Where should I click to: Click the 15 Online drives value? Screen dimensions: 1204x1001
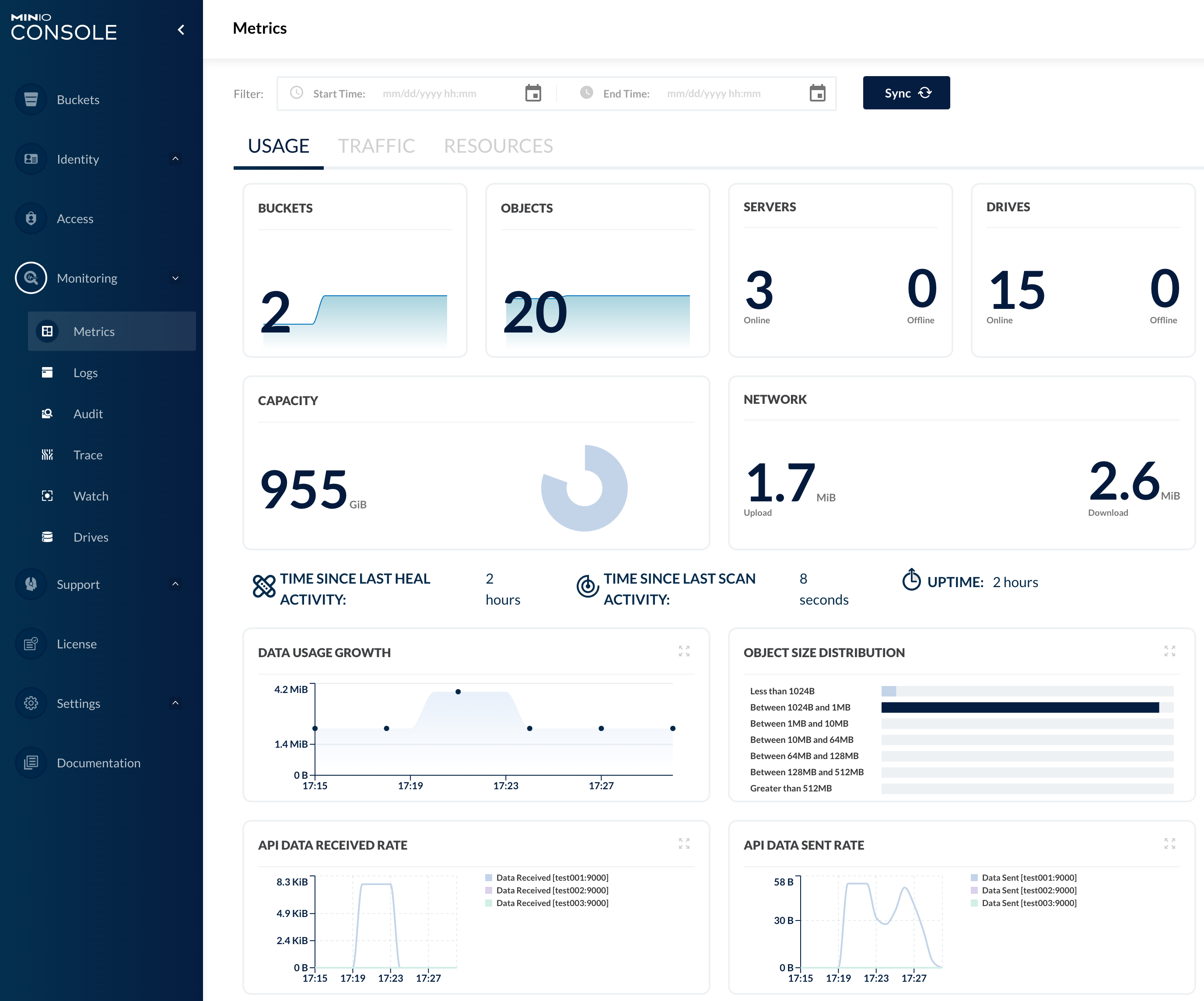coord(1017,290)
